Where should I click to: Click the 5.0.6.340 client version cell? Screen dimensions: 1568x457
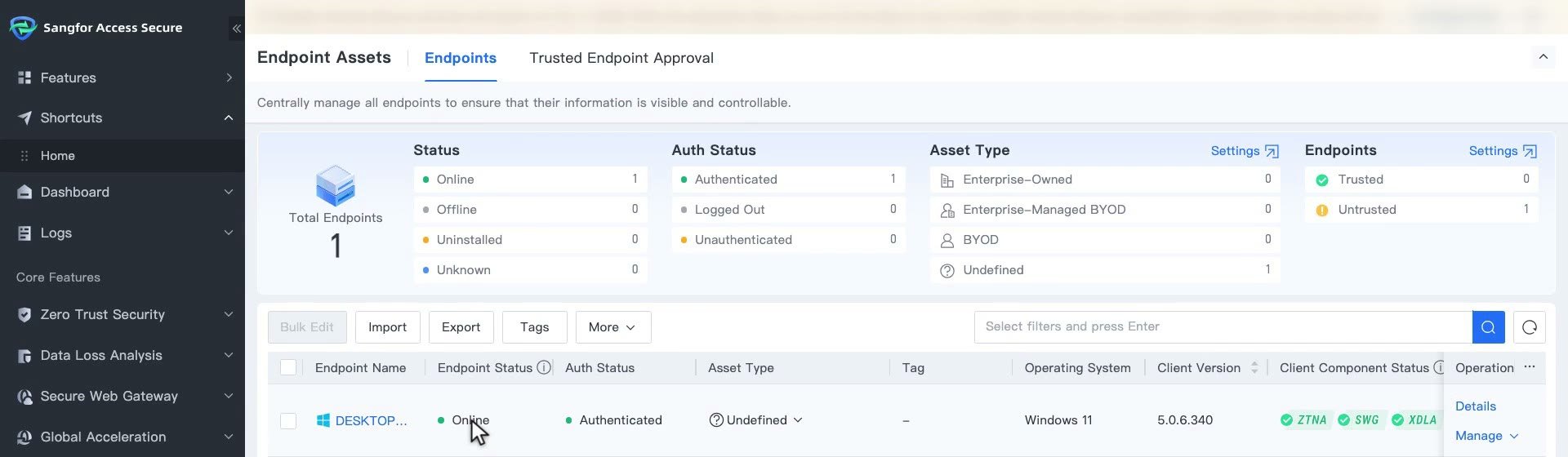point(1185,420)
